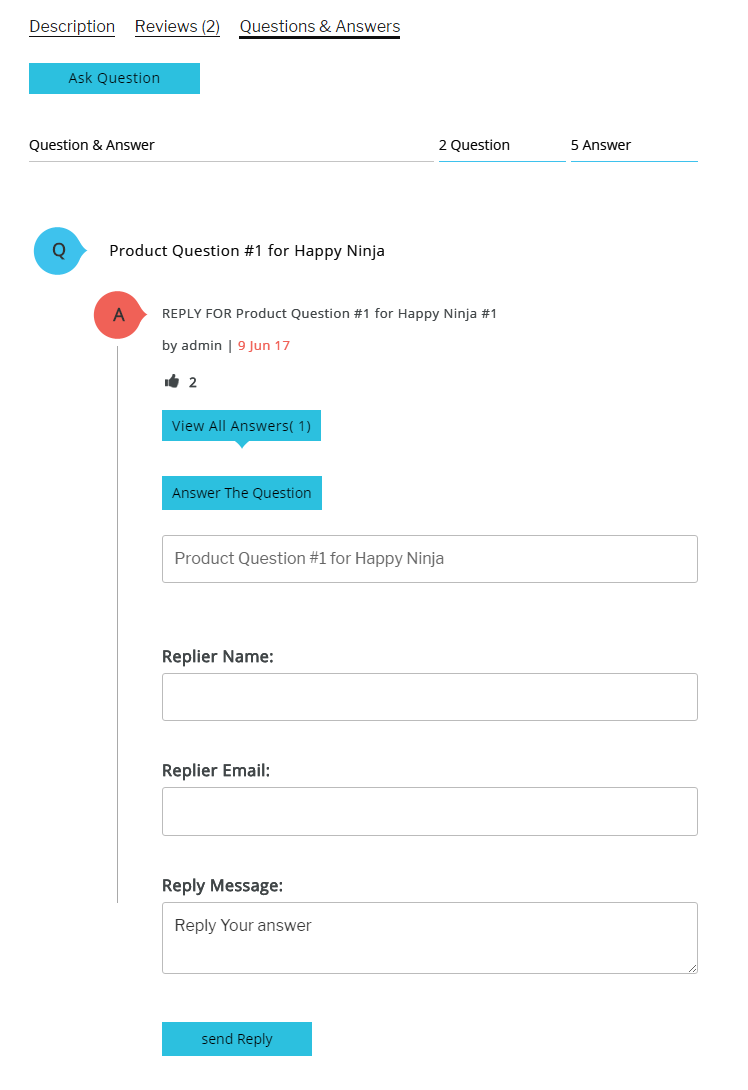This screenshot has width=748, height=1090.
Task: Click the thumbs-up like icon
Action: pyautogui.click(x=172, y=381)
